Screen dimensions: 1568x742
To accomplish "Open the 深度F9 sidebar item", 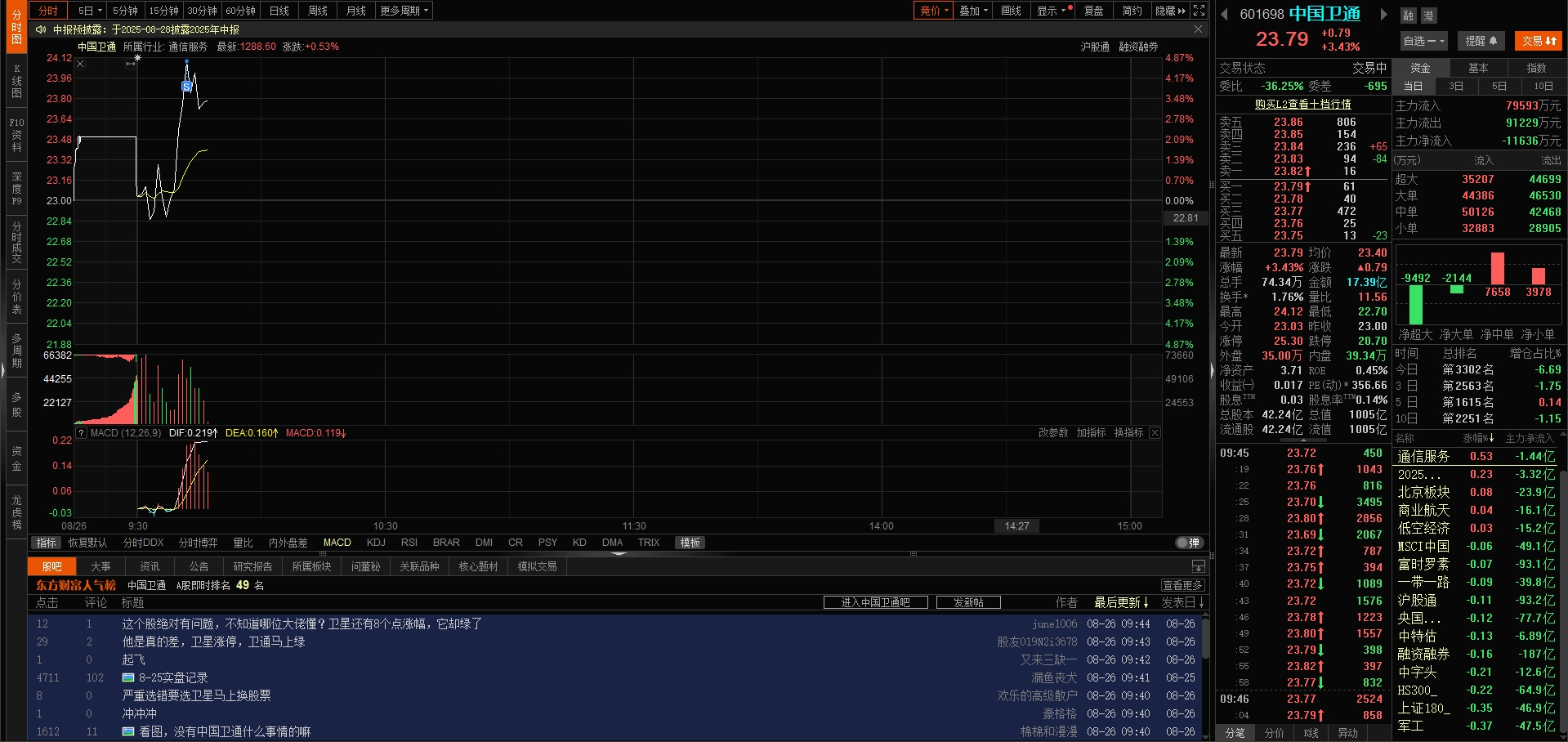I will pos(16,189).
